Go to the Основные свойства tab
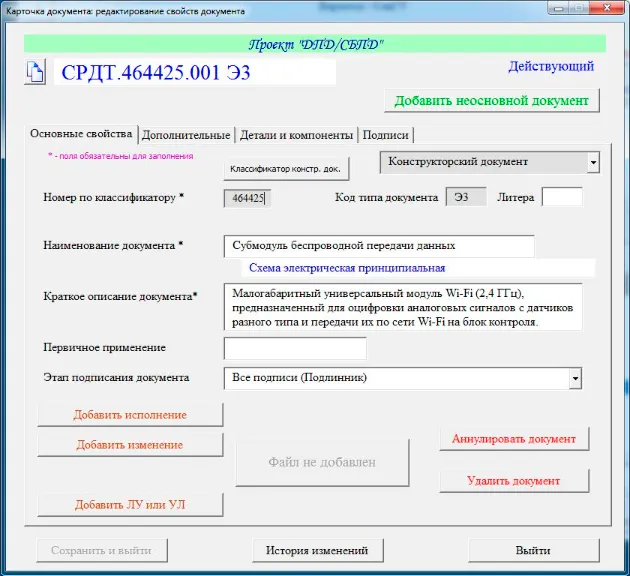630x576 pixels. (x=81, y=134)
